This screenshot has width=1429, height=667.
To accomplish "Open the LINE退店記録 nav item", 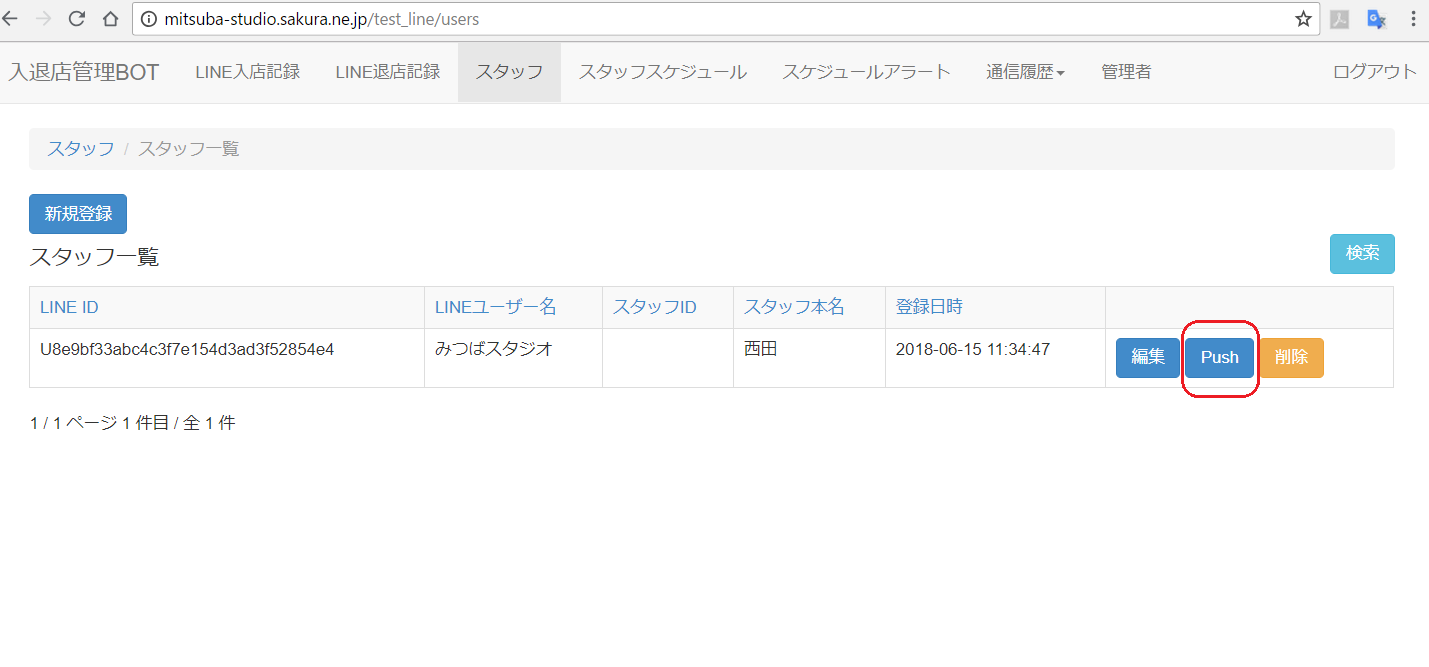I will (387, 72).
